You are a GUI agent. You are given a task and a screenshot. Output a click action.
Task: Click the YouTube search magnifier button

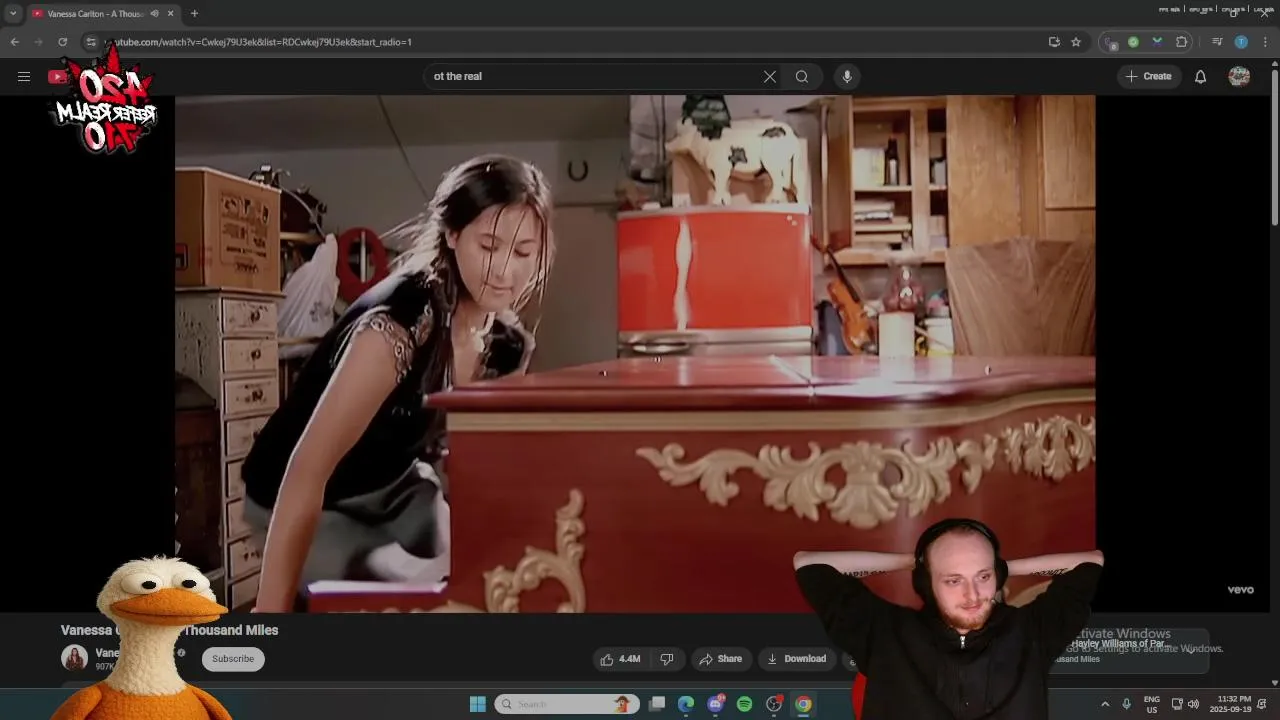pyautogui.click(x=802, y=76)
